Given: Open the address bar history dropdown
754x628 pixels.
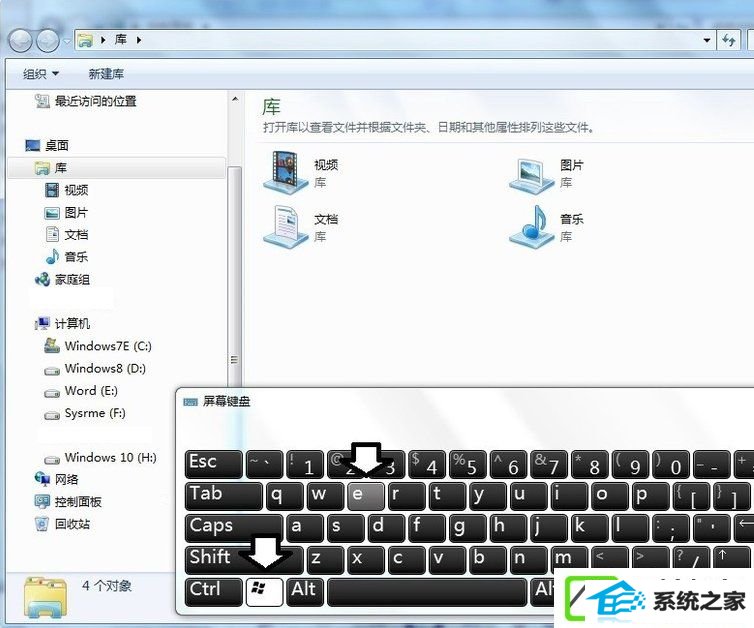Looking at the screenshot, I should [706, 40].
